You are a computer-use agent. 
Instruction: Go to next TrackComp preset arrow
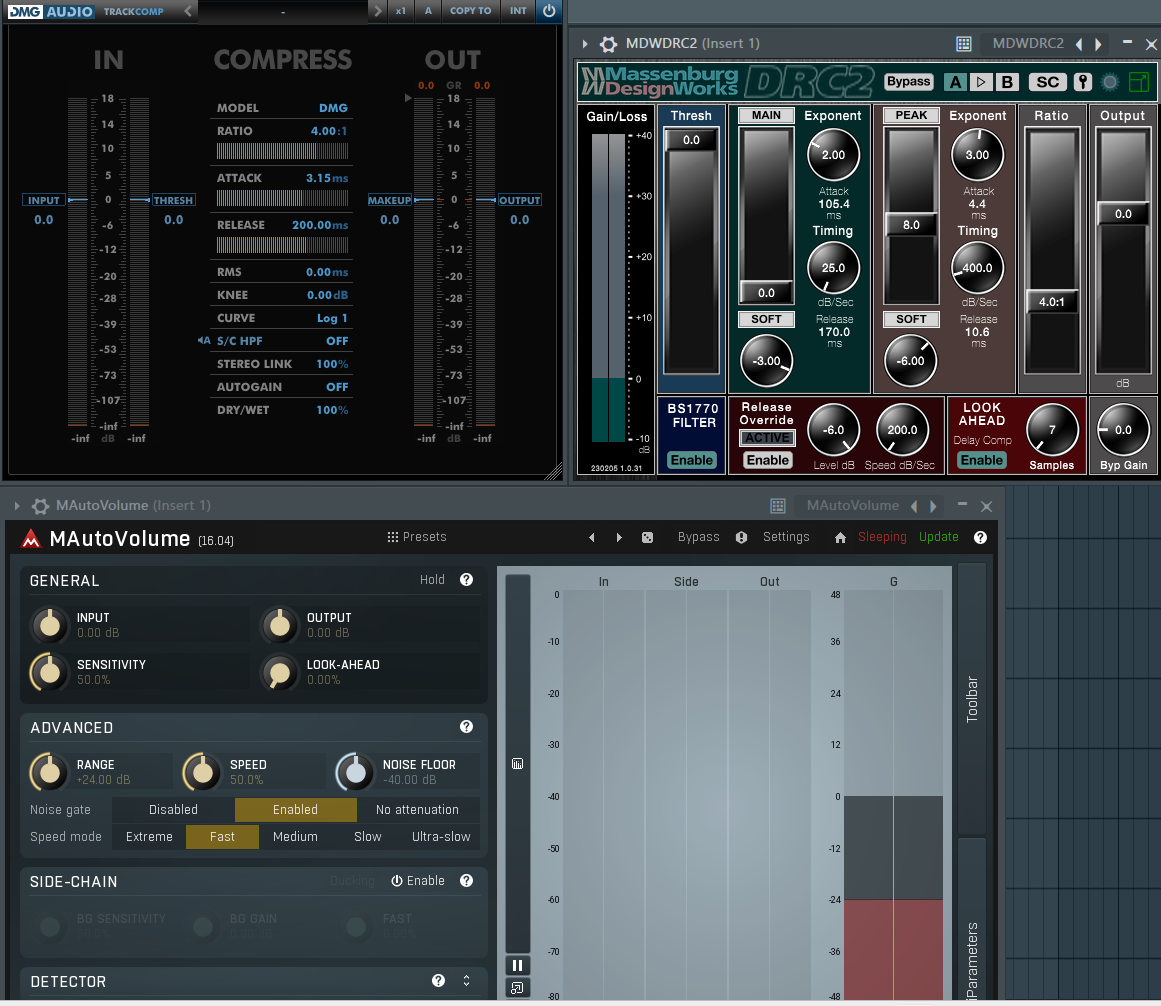tap(378, 11)
